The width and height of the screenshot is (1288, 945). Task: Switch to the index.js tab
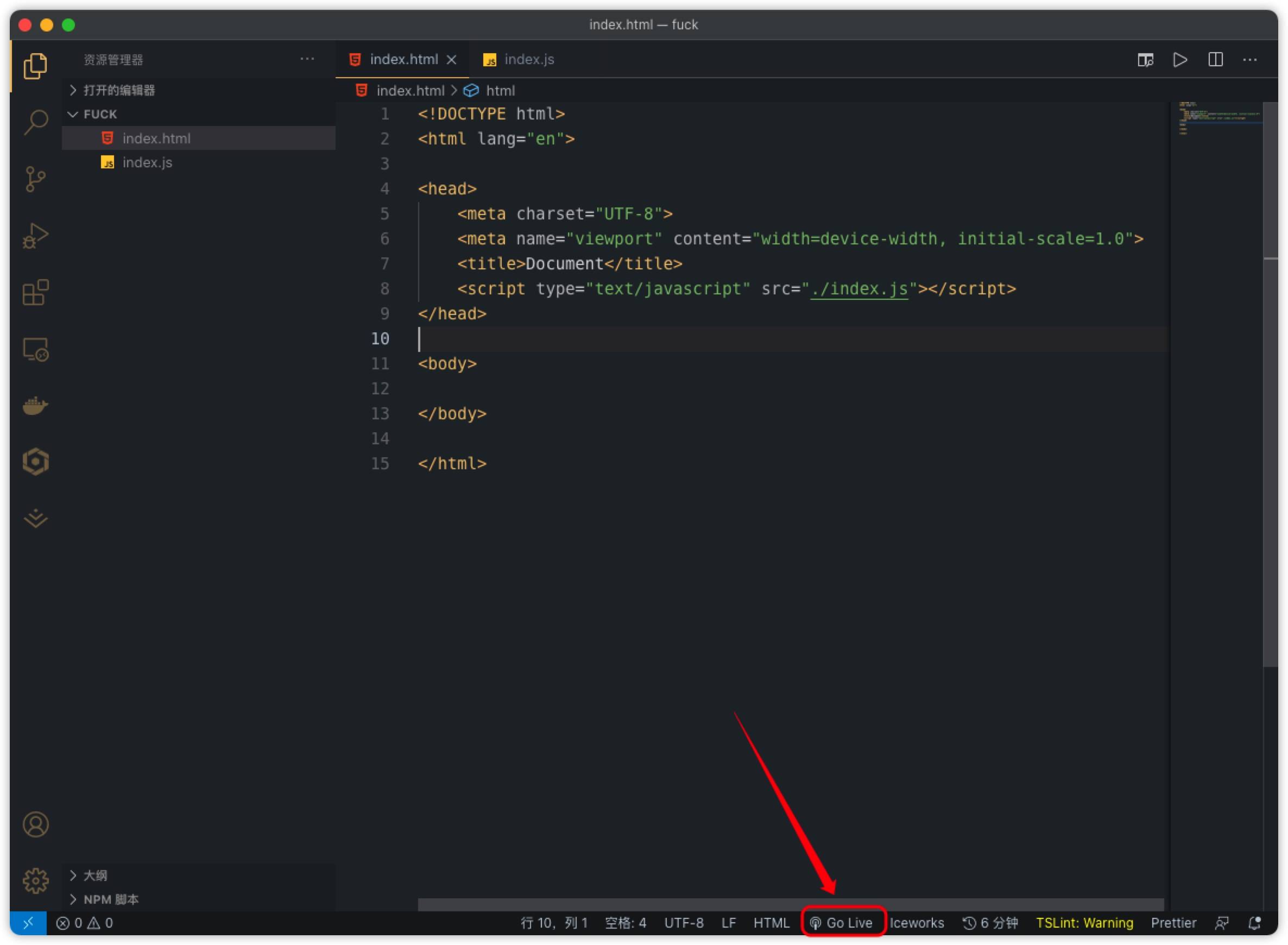(519, 60)
